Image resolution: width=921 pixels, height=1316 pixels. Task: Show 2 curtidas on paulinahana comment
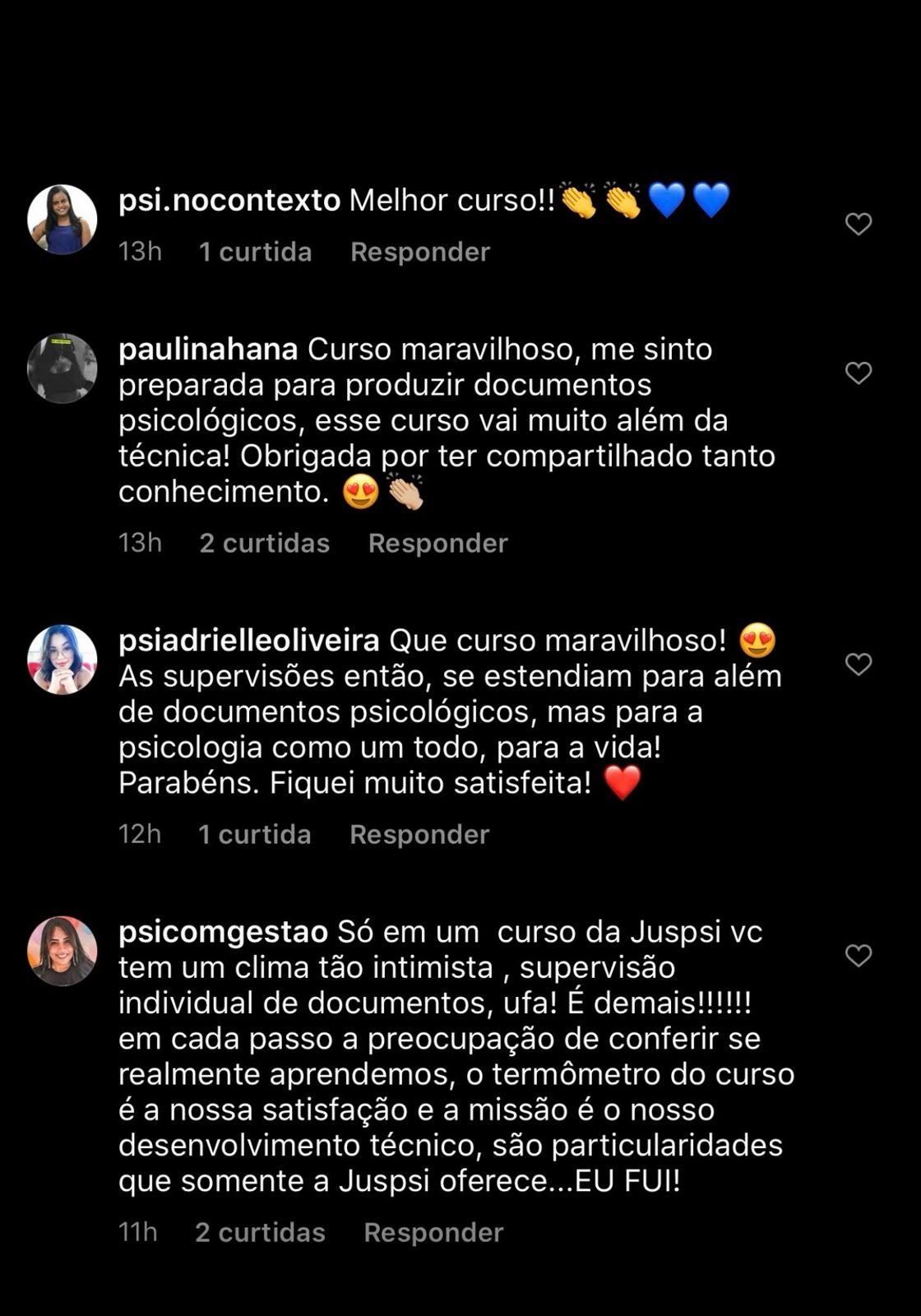coord(264,543)
